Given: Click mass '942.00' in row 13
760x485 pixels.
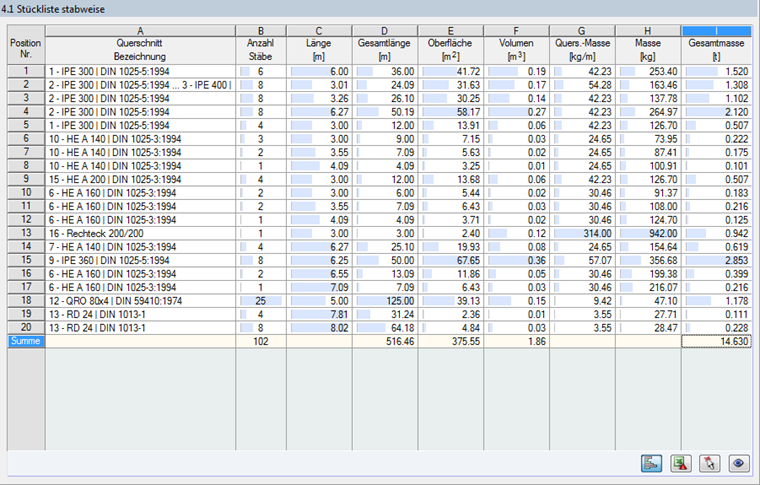Looking at the screenshot, I should [x=648, y=233].
